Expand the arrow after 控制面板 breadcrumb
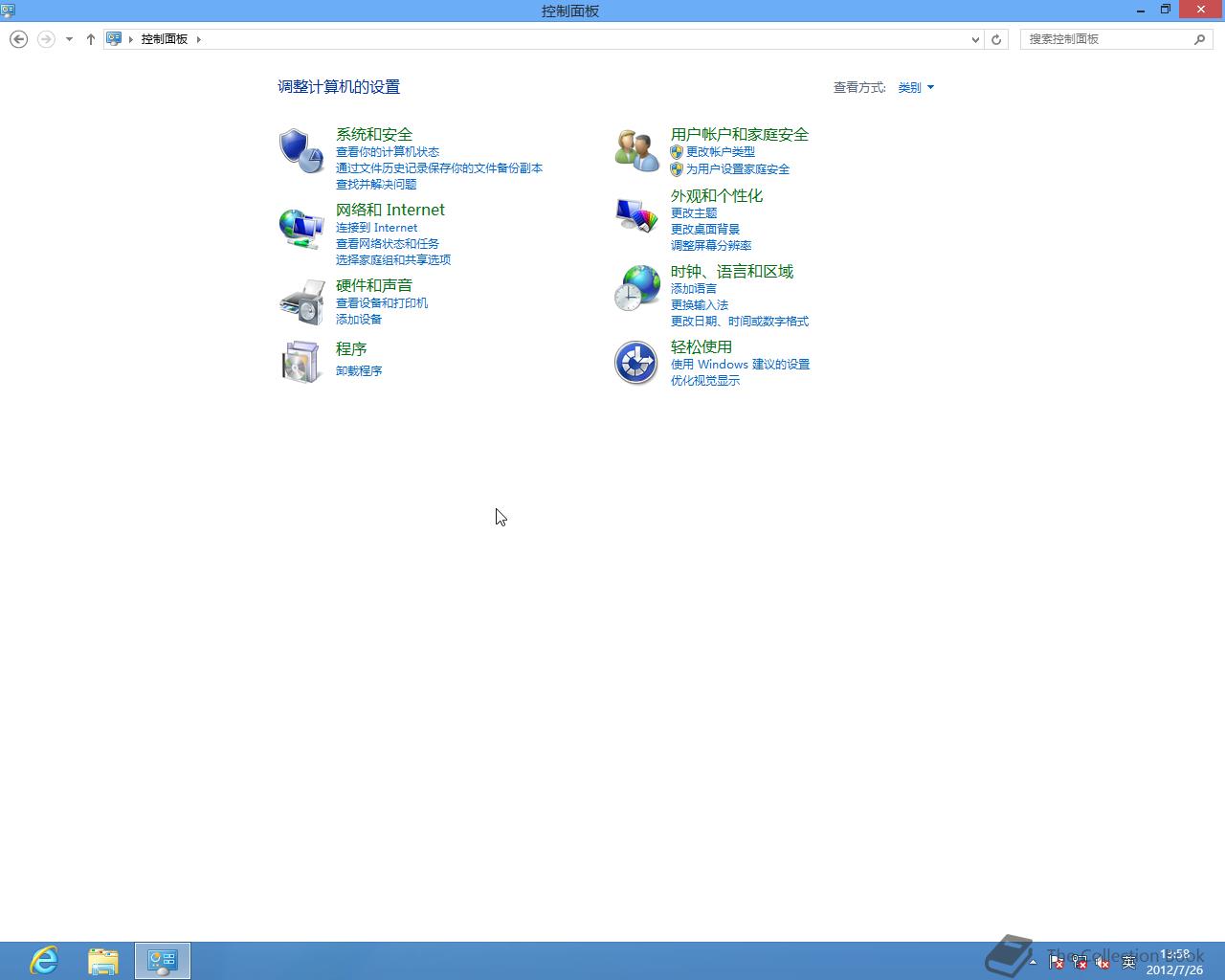1225x980 pixels. pos(199,39)
